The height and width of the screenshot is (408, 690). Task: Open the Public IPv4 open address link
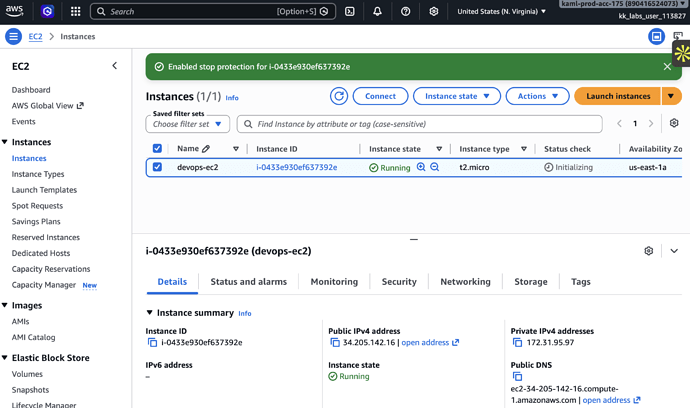[x=430, y=342]
